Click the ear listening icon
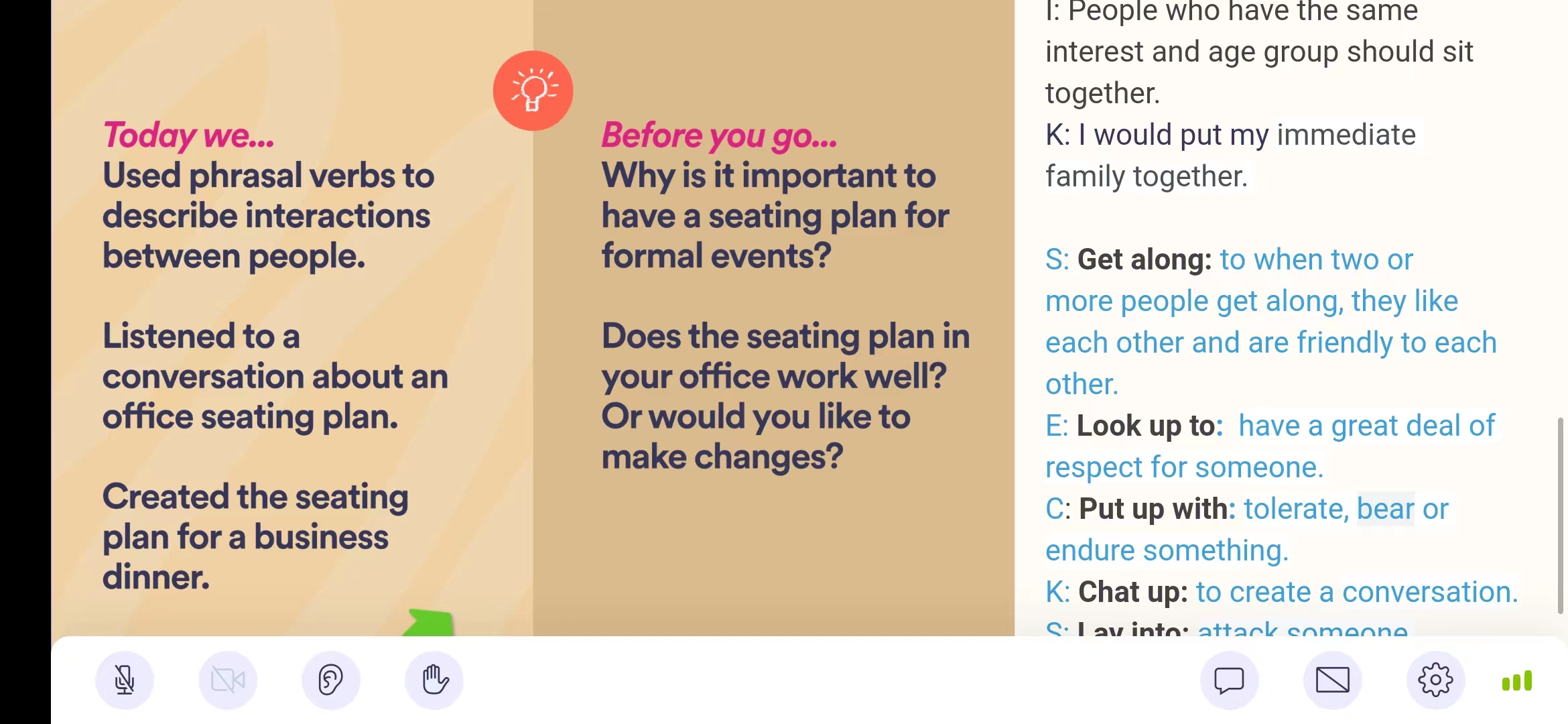This screenshot has height=724, width=1568. (x=331, y=680)
